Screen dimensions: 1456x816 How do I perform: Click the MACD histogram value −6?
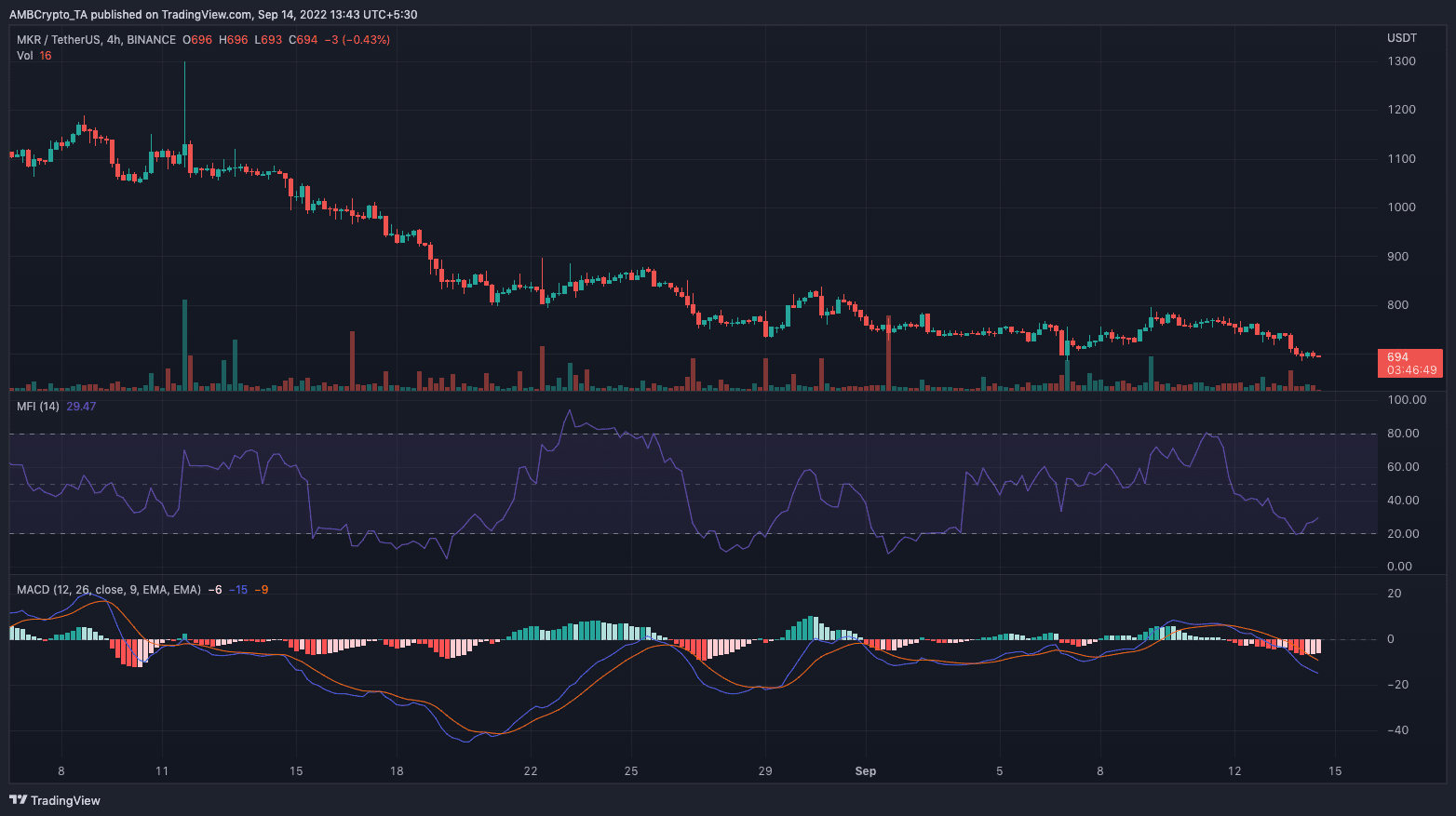click(214, 590)
